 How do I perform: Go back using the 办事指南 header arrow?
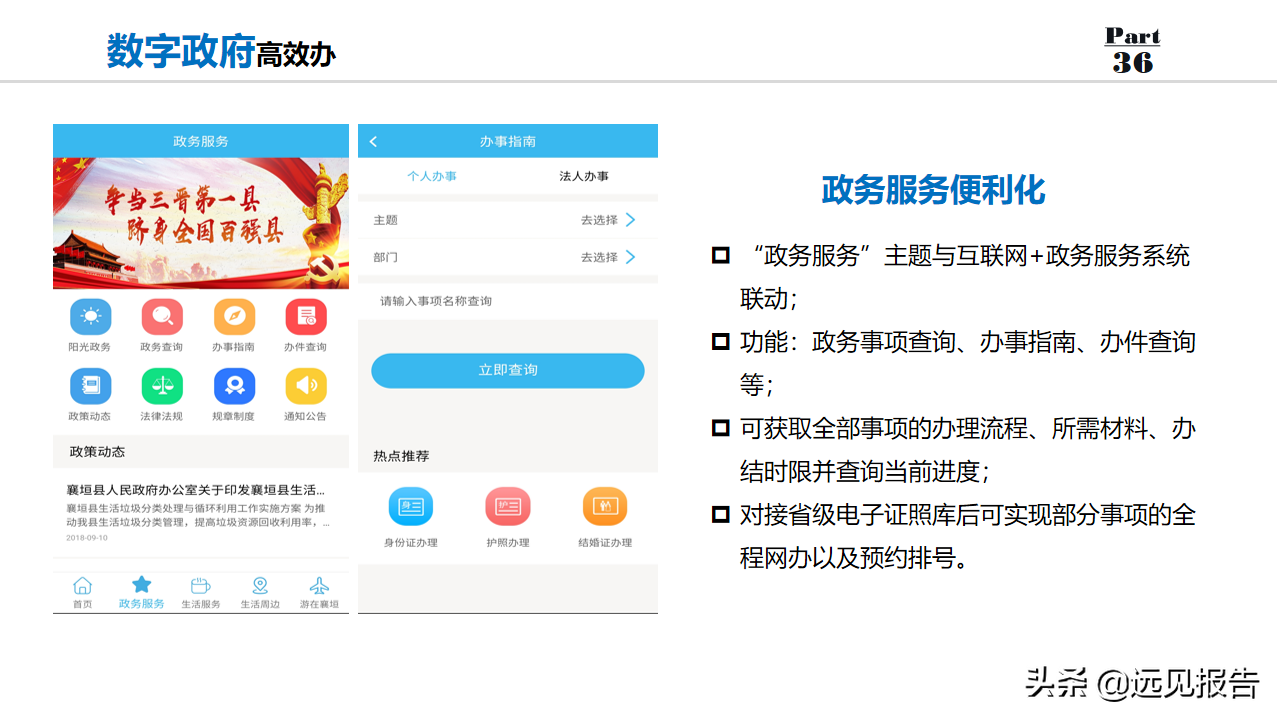[x=373, y=141]
